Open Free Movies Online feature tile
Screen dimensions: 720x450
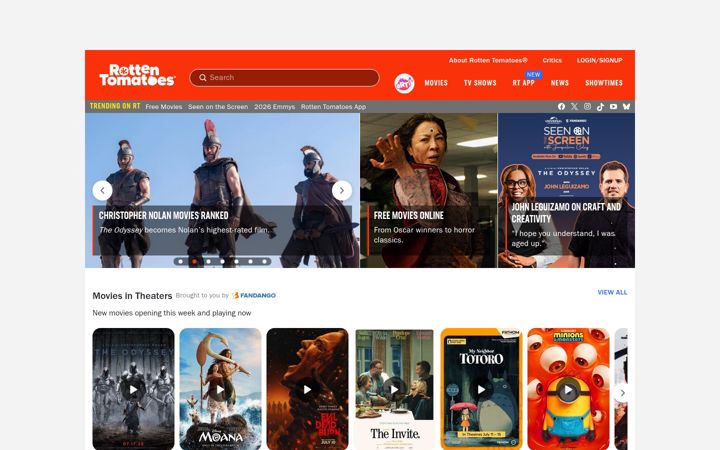(428, 191)
